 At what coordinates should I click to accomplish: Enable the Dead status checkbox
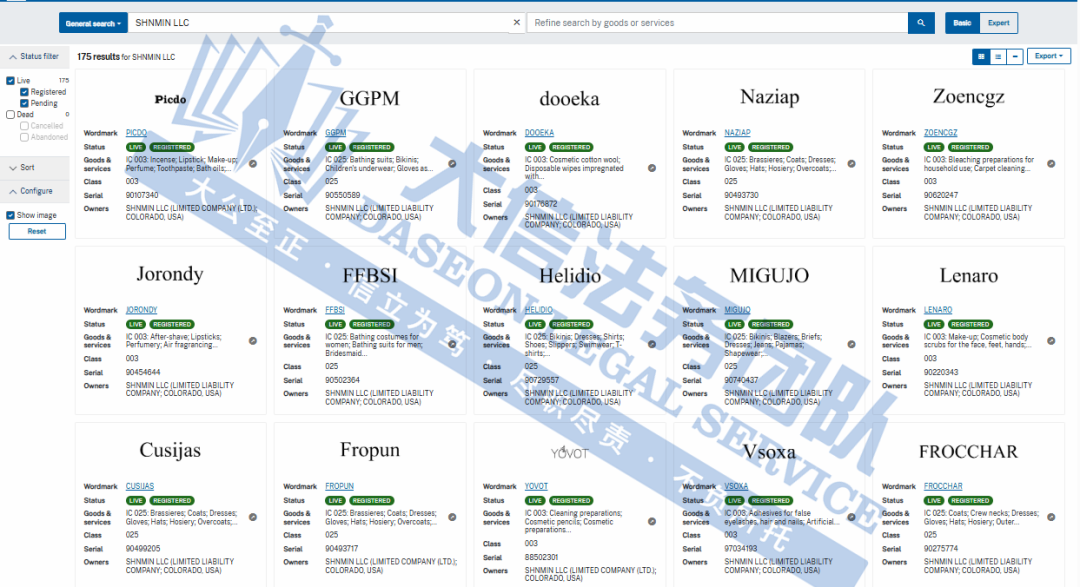pos(11,115)
